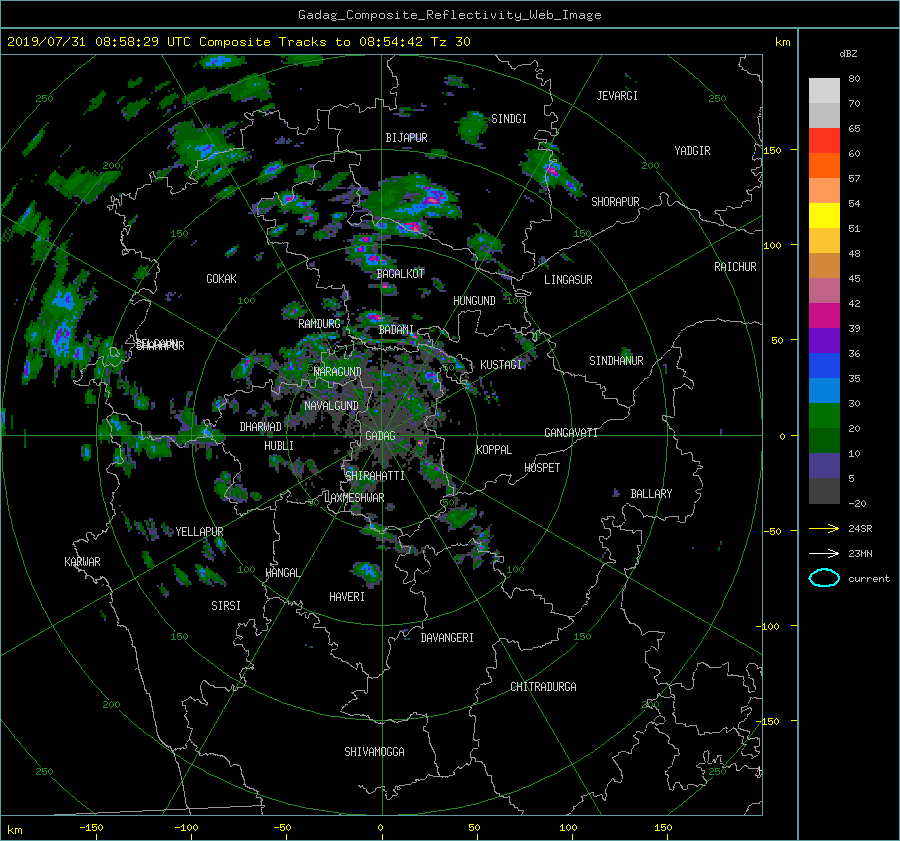Click the 2019/07/31 UTC timestamp header

click(239, 42)
